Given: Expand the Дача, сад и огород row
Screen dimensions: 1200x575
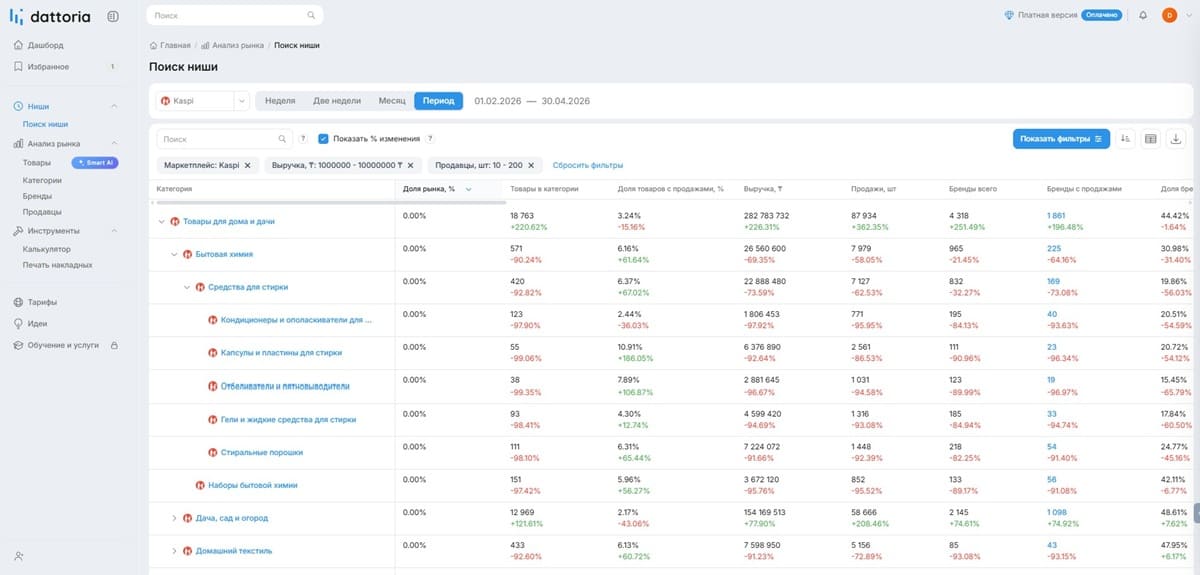Looking at the screenshot, I should pyautogui.click(x=174, y=518).
